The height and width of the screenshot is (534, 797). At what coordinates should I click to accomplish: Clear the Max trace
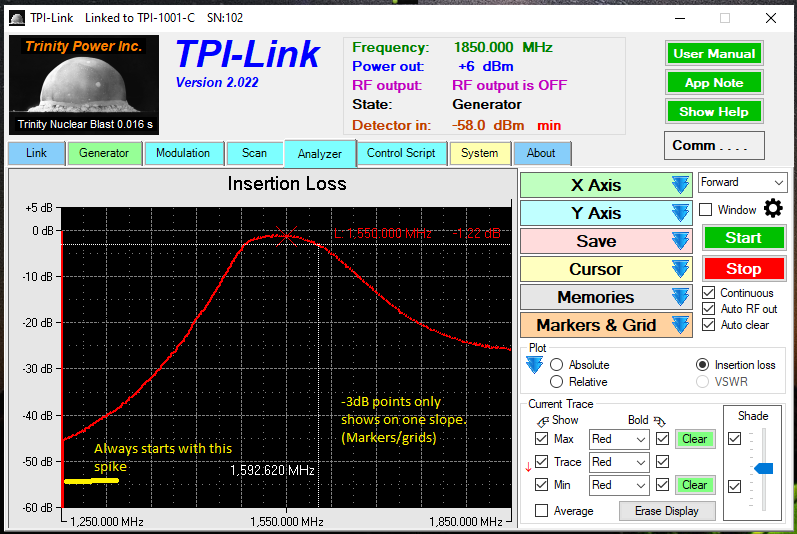click(x=695, y=439)
